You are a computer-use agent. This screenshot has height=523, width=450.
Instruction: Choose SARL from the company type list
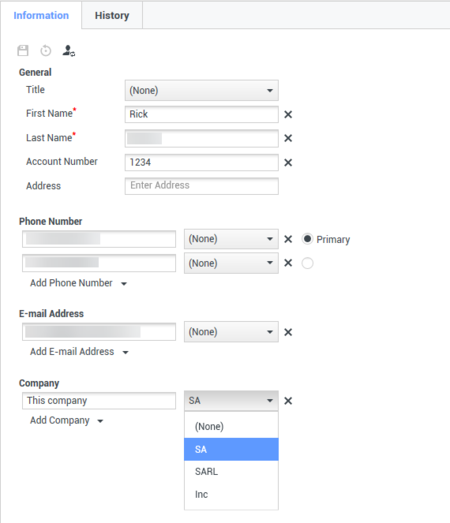tap(231, 472)
